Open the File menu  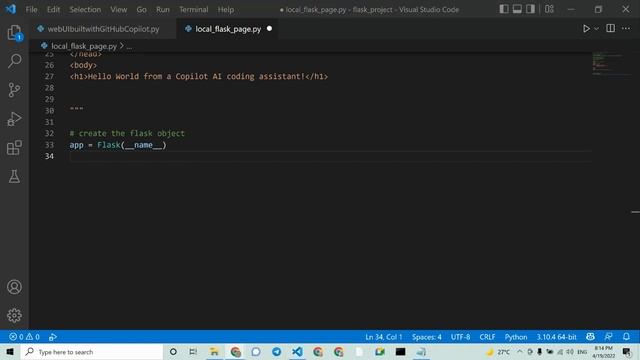(31, 9)
